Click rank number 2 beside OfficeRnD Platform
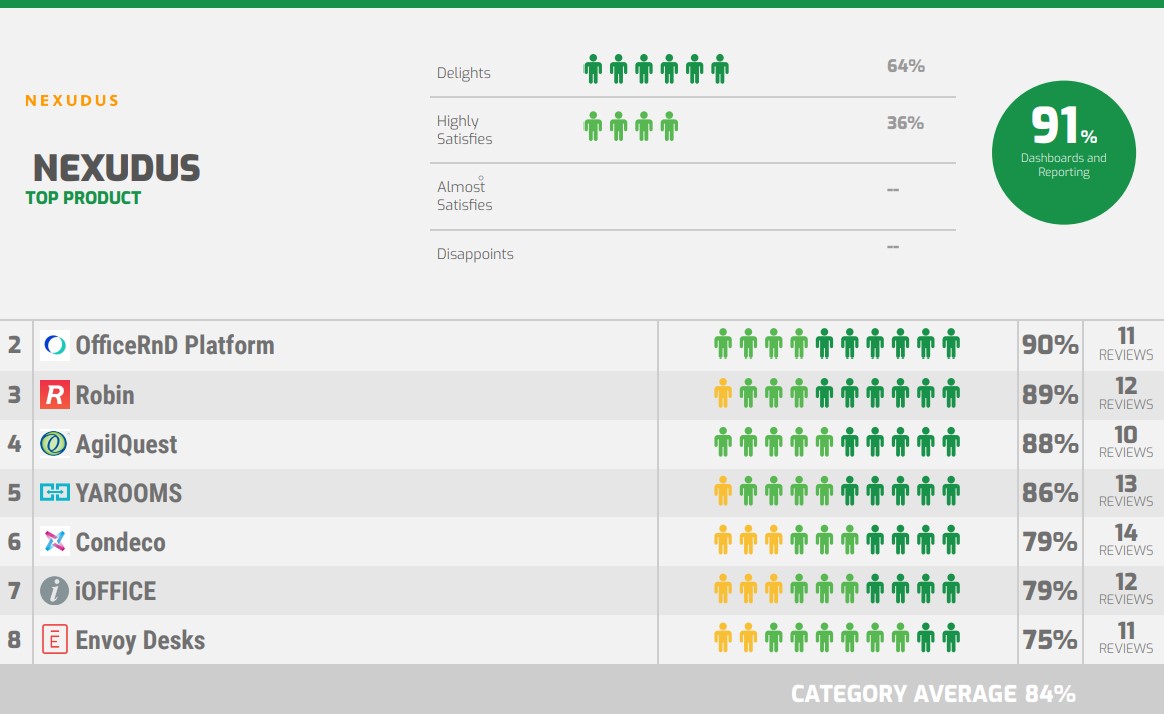This screenshot has height=714, width=1164. coord(15,345)
